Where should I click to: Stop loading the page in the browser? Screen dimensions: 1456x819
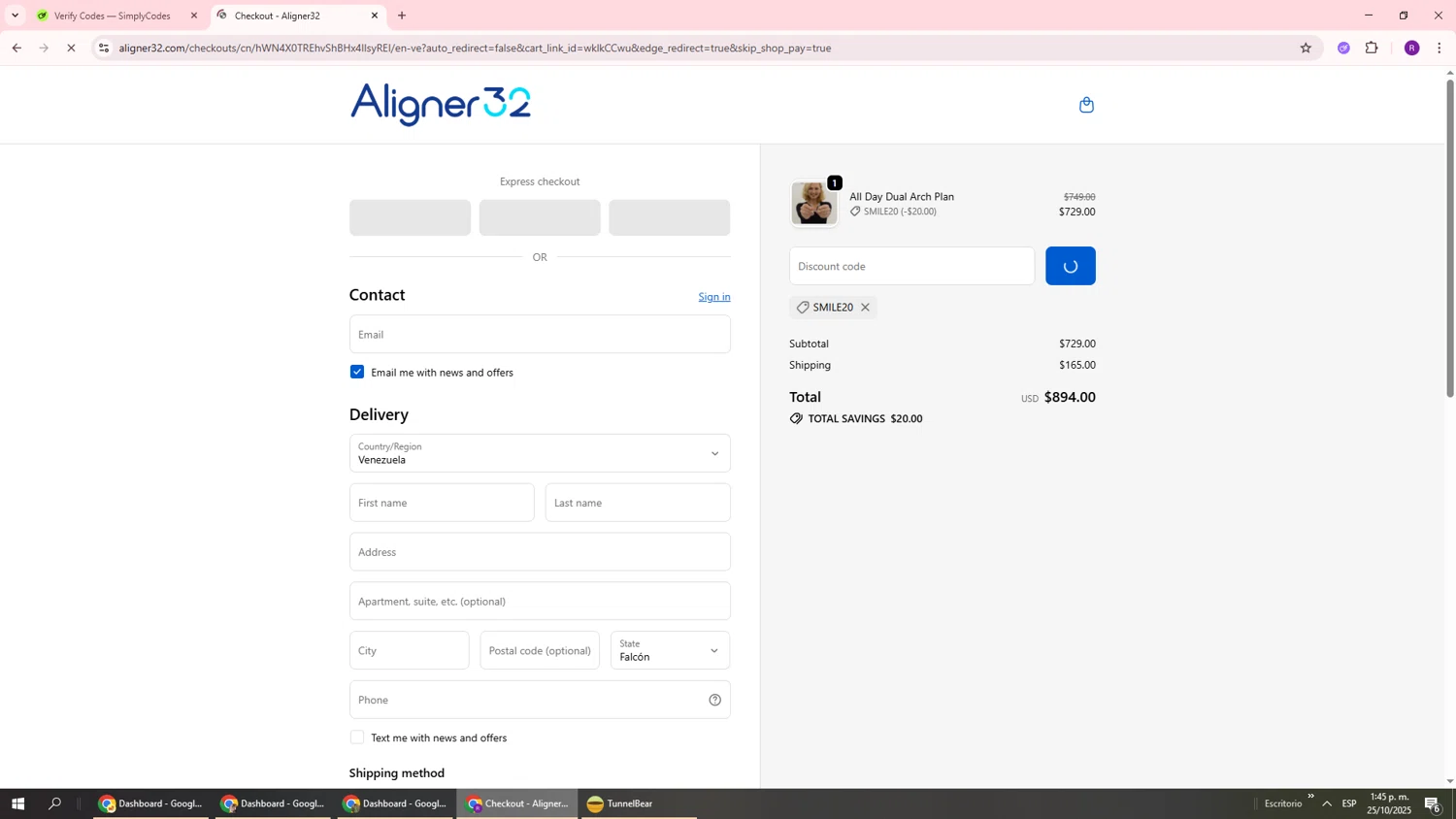click(71, 48)
